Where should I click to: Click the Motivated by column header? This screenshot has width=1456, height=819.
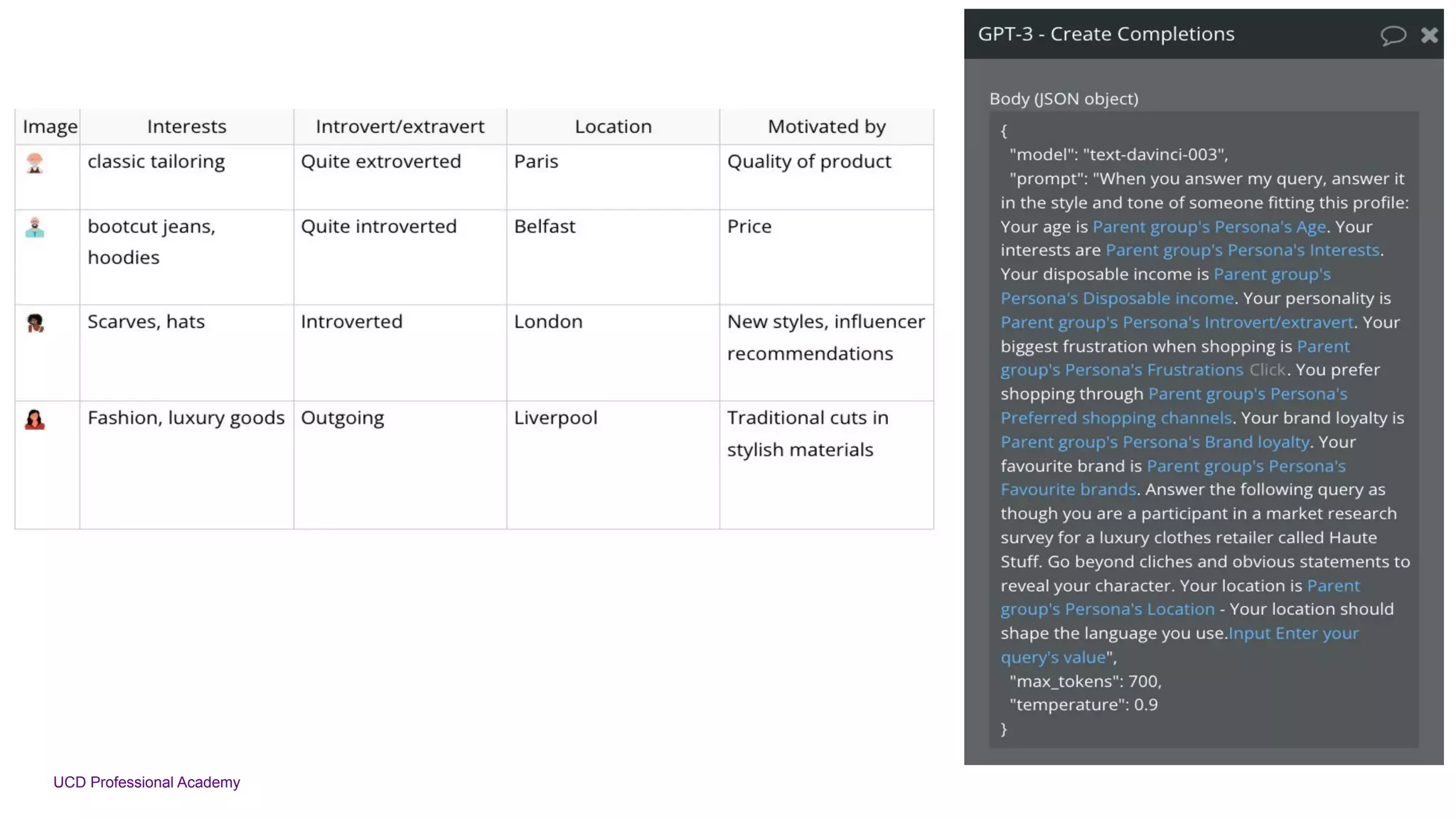826,127
